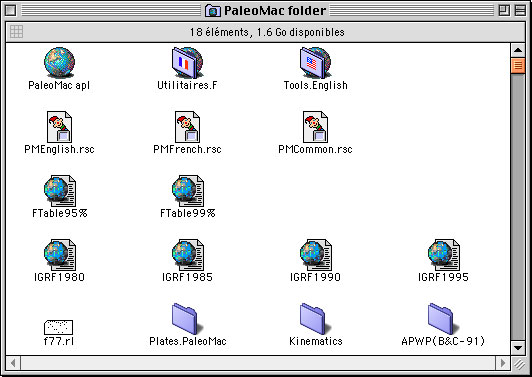Click the '18 éléments, 1.6 Go disponibles' status text
Image resolution: width=532 pixels, height=377 pixels.
pos(267,32)
